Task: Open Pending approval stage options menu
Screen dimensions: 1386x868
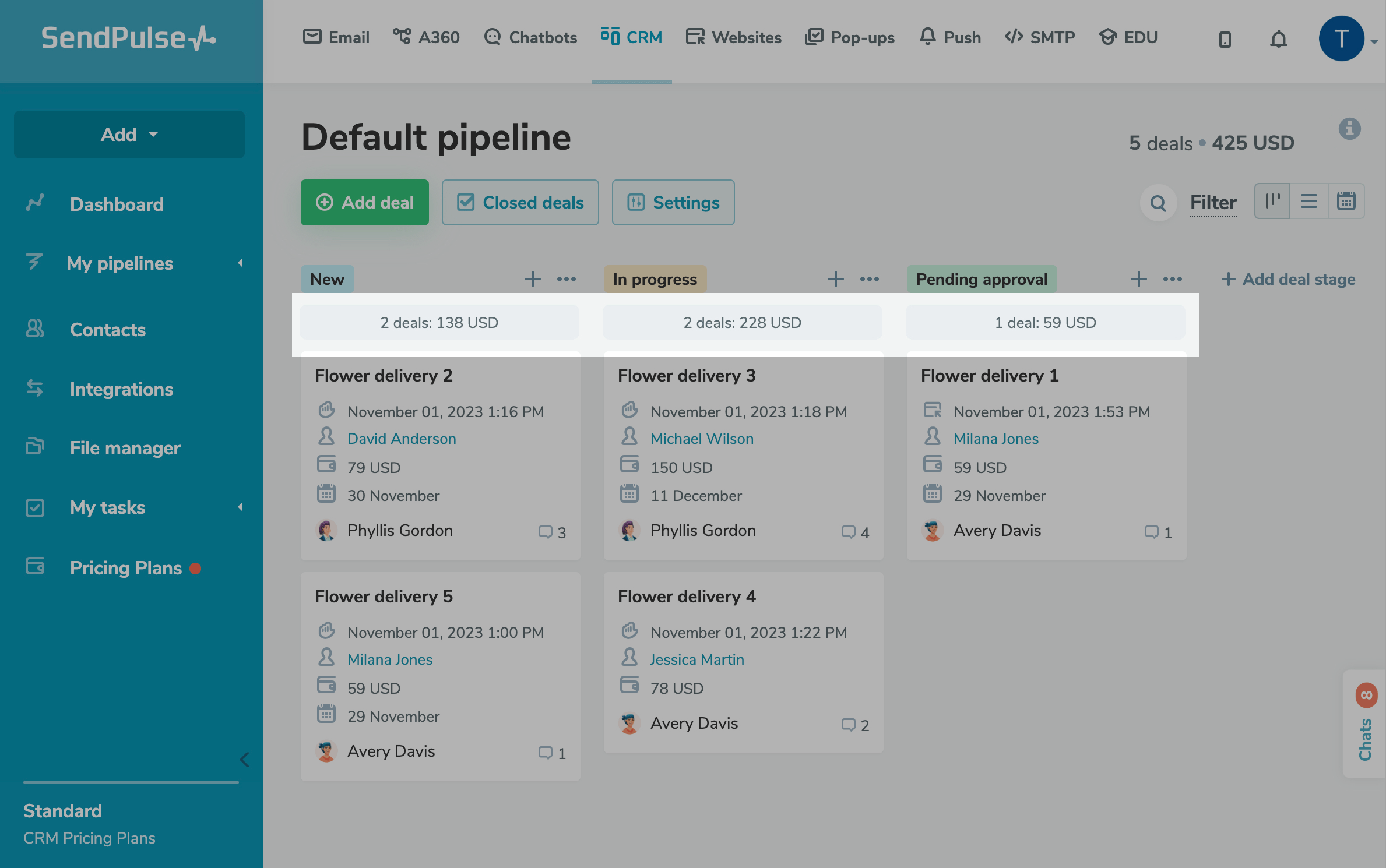Action: click(1172, 279)
